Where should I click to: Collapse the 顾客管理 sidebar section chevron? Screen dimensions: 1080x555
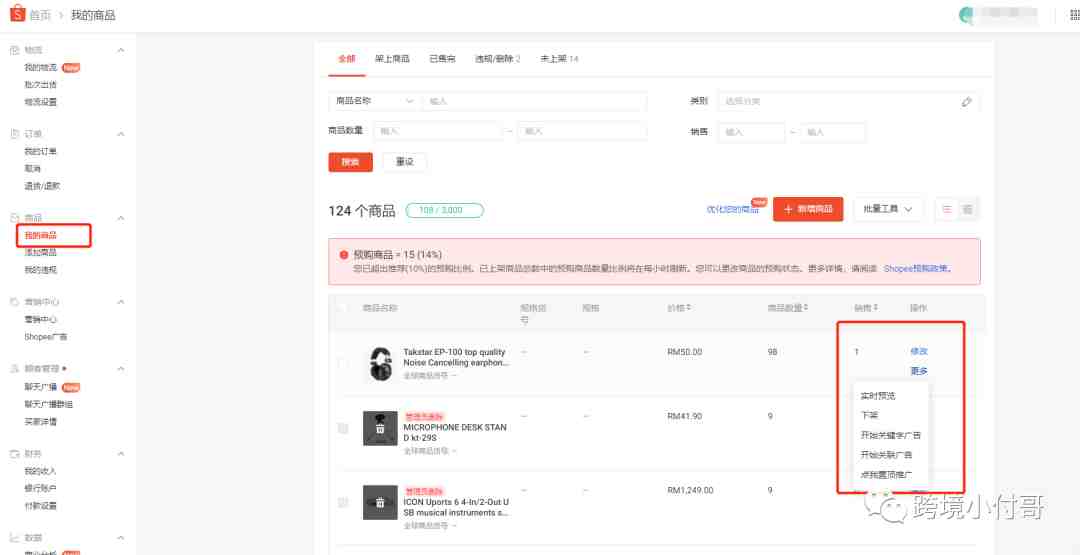pos(121,369)
